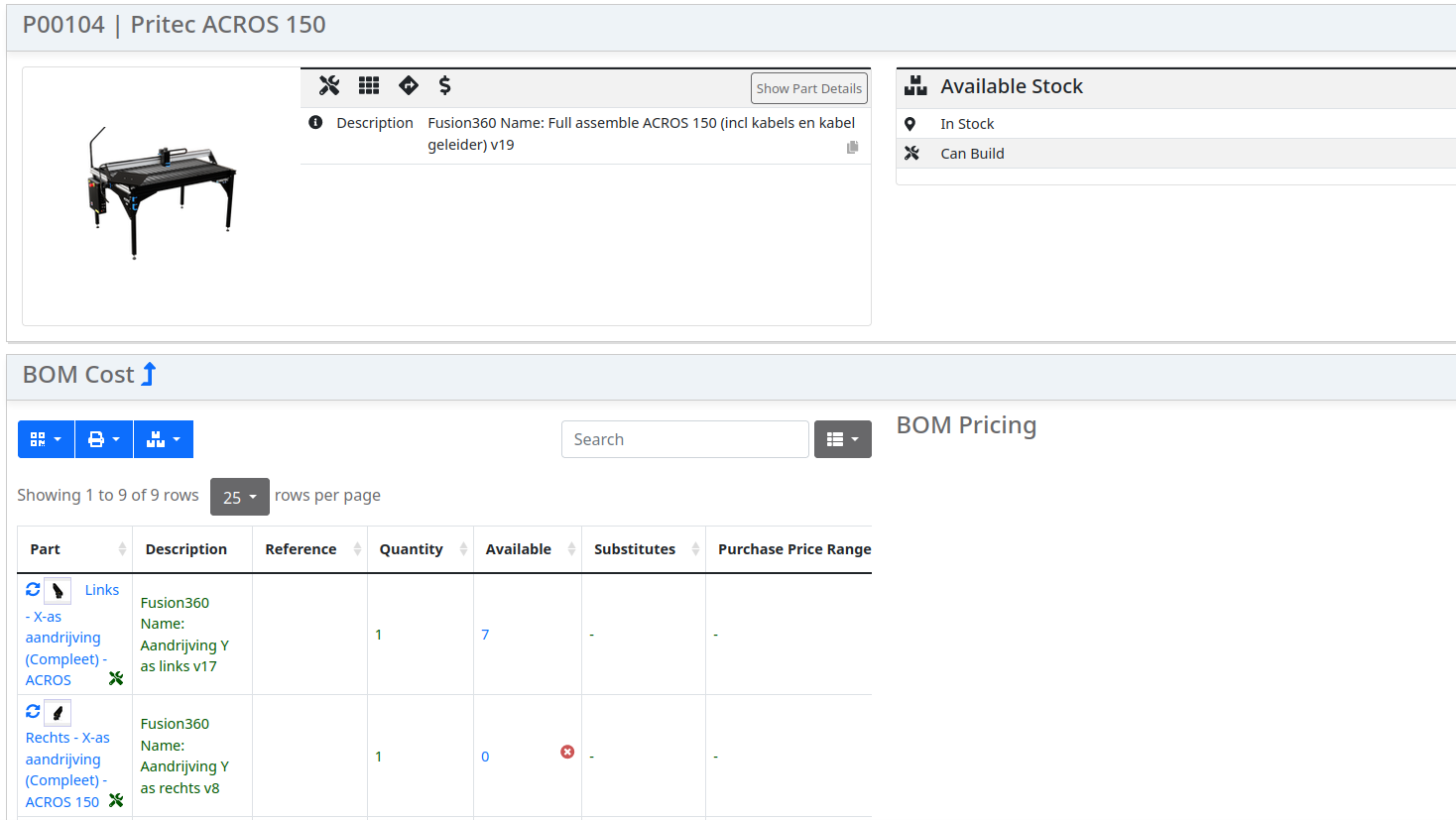Click Links part thumbnail image
The height and width of the screenshot is (820, 1456).
point(58,591)
